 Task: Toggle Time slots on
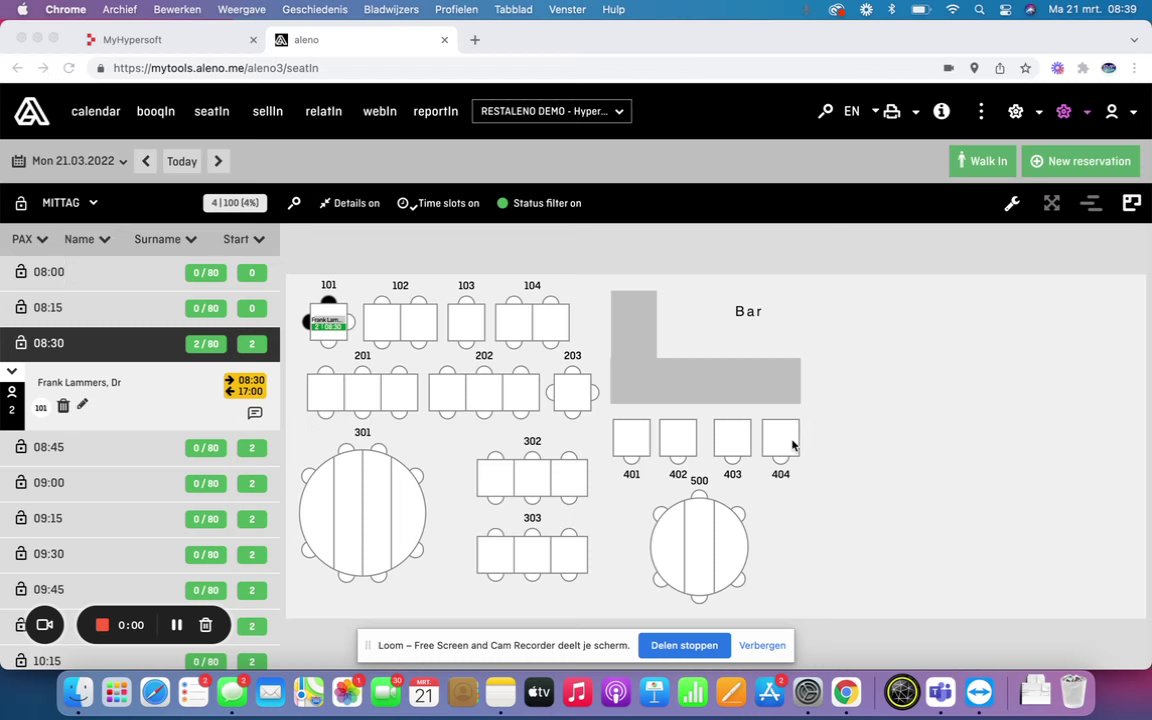(x=438, y=204)
